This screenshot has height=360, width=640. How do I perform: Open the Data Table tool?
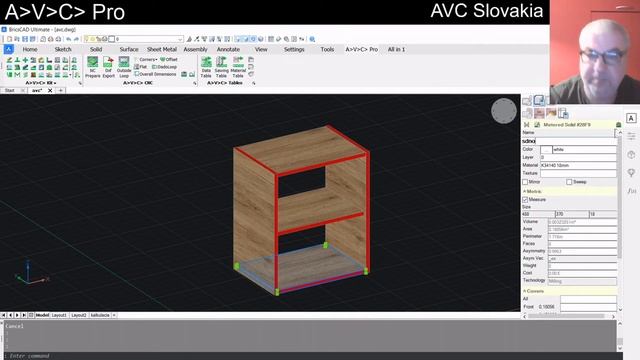(206, 67)
